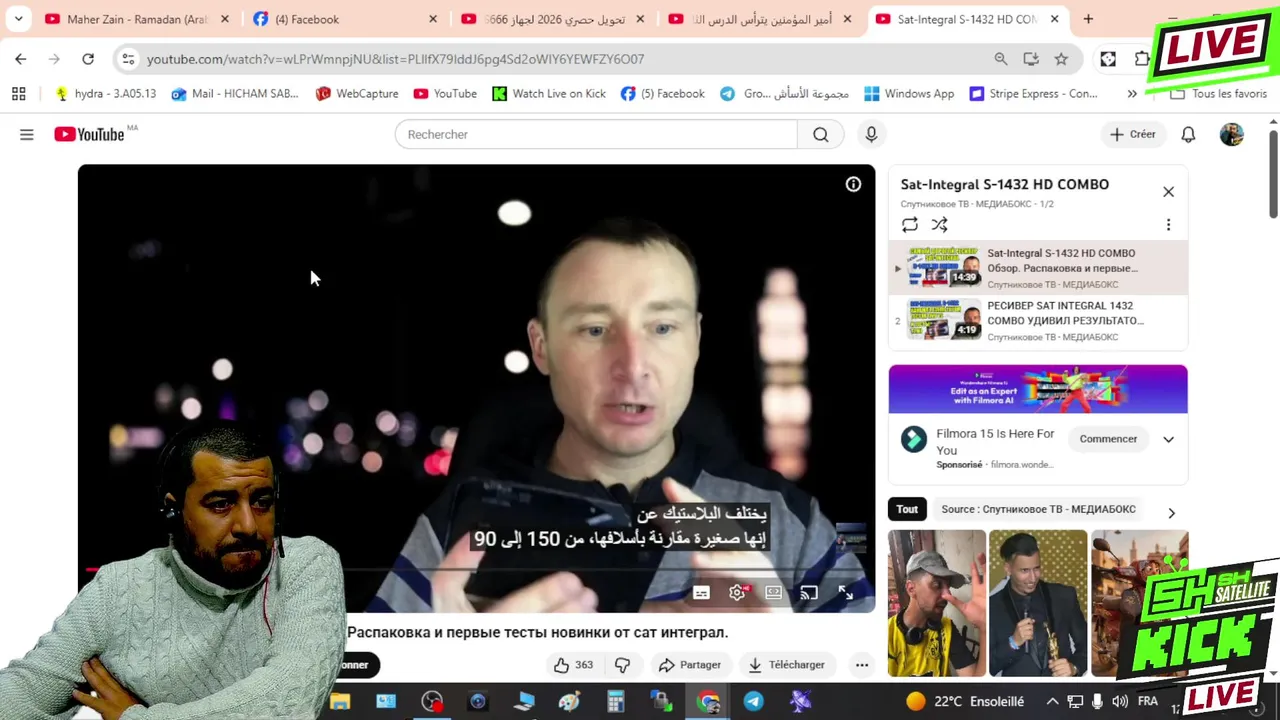Download the video via Télécharger
The image size is (1280, 720).
[786, 665]
